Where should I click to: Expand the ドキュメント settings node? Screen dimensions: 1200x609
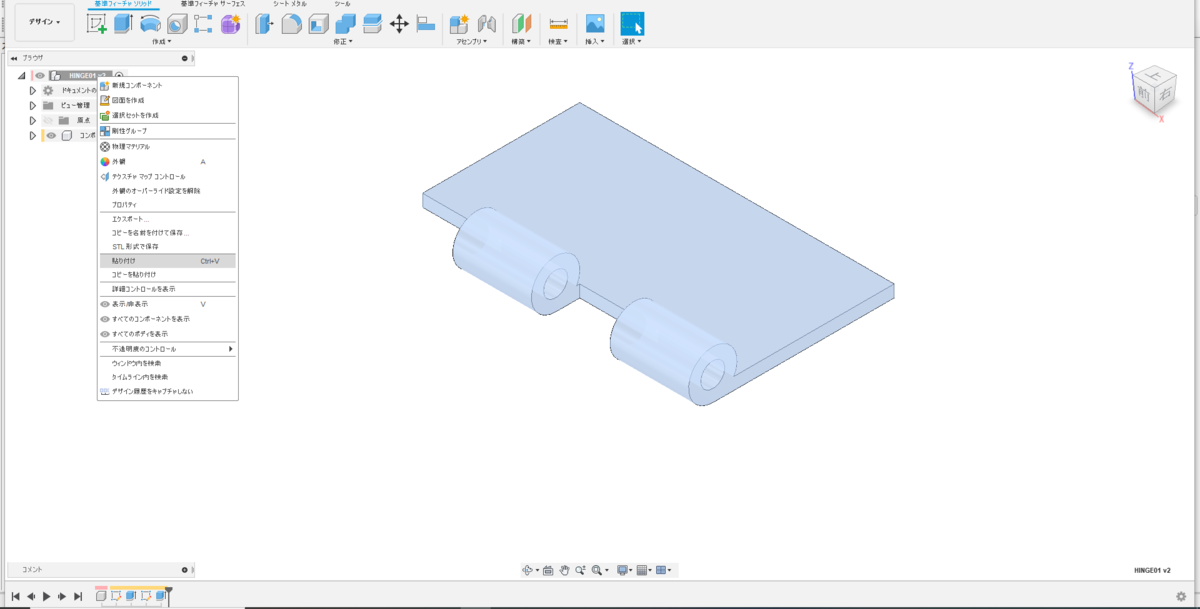(x=32, y=90)
